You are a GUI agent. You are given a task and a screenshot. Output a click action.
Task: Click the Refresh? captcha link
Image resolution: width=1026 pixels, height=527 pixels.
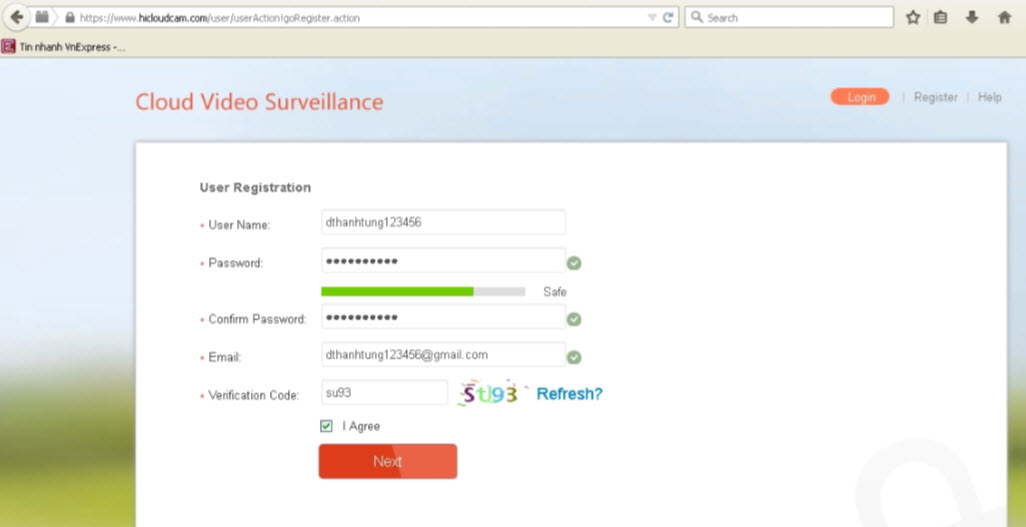click(569, 394)
